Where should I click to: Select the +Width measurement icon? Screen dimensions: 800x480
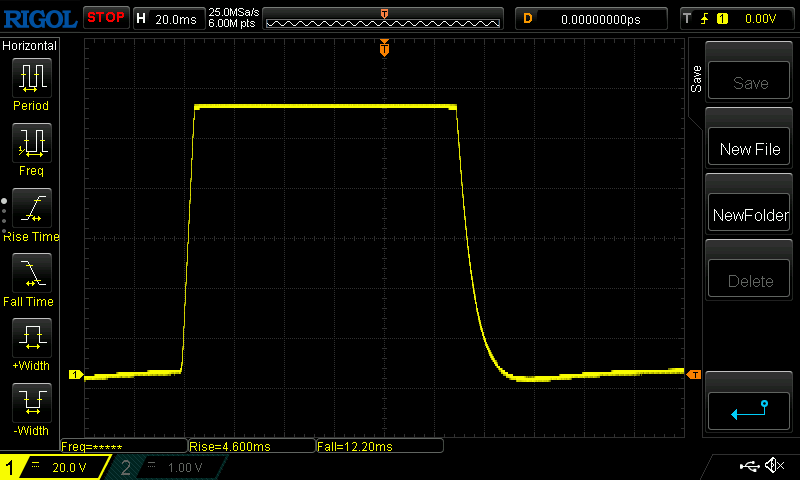coord(31,338)
